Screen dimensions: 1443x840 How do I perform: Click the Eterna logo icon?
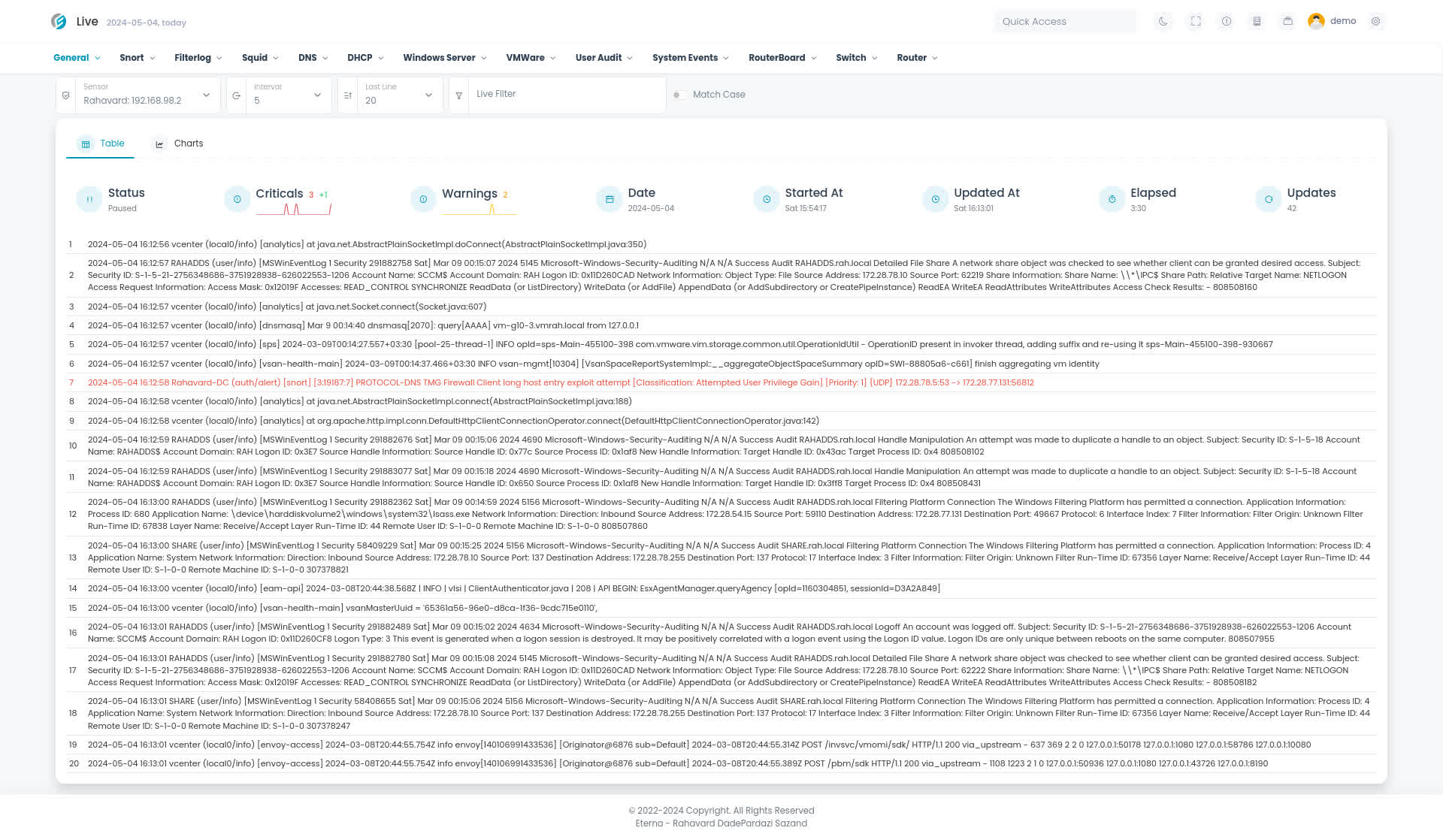59,22
